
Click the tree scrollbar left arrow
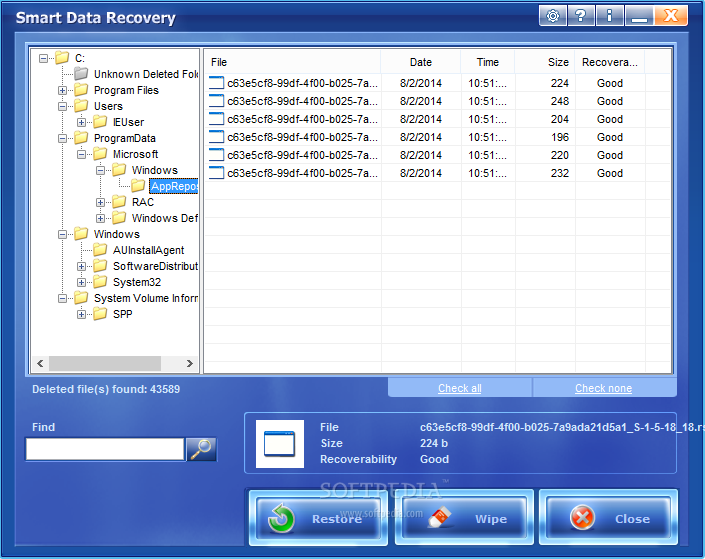[40, 363]
